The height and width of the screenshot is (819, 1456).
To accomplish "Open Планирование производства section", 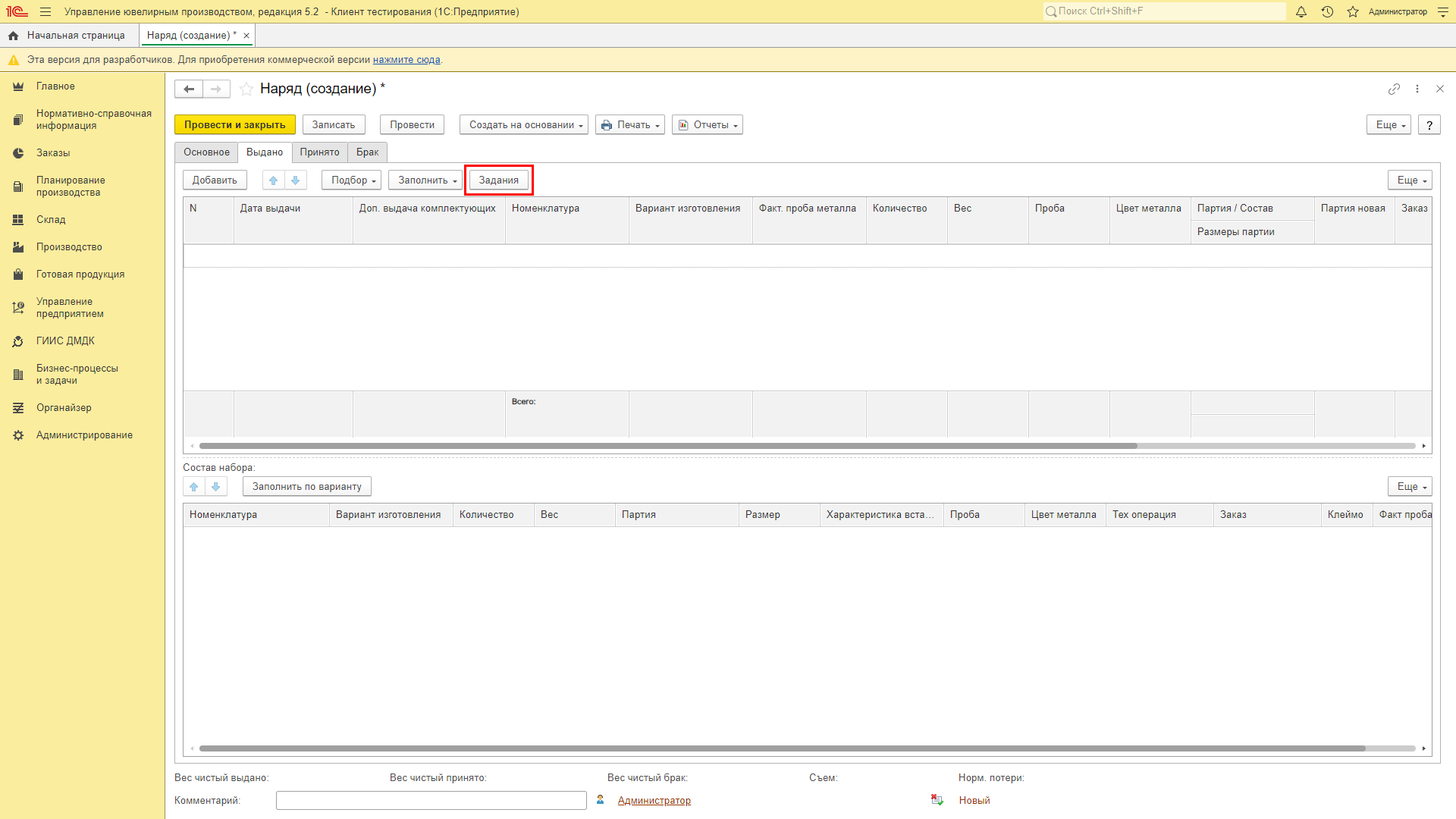I will click(x=82, y=187).
